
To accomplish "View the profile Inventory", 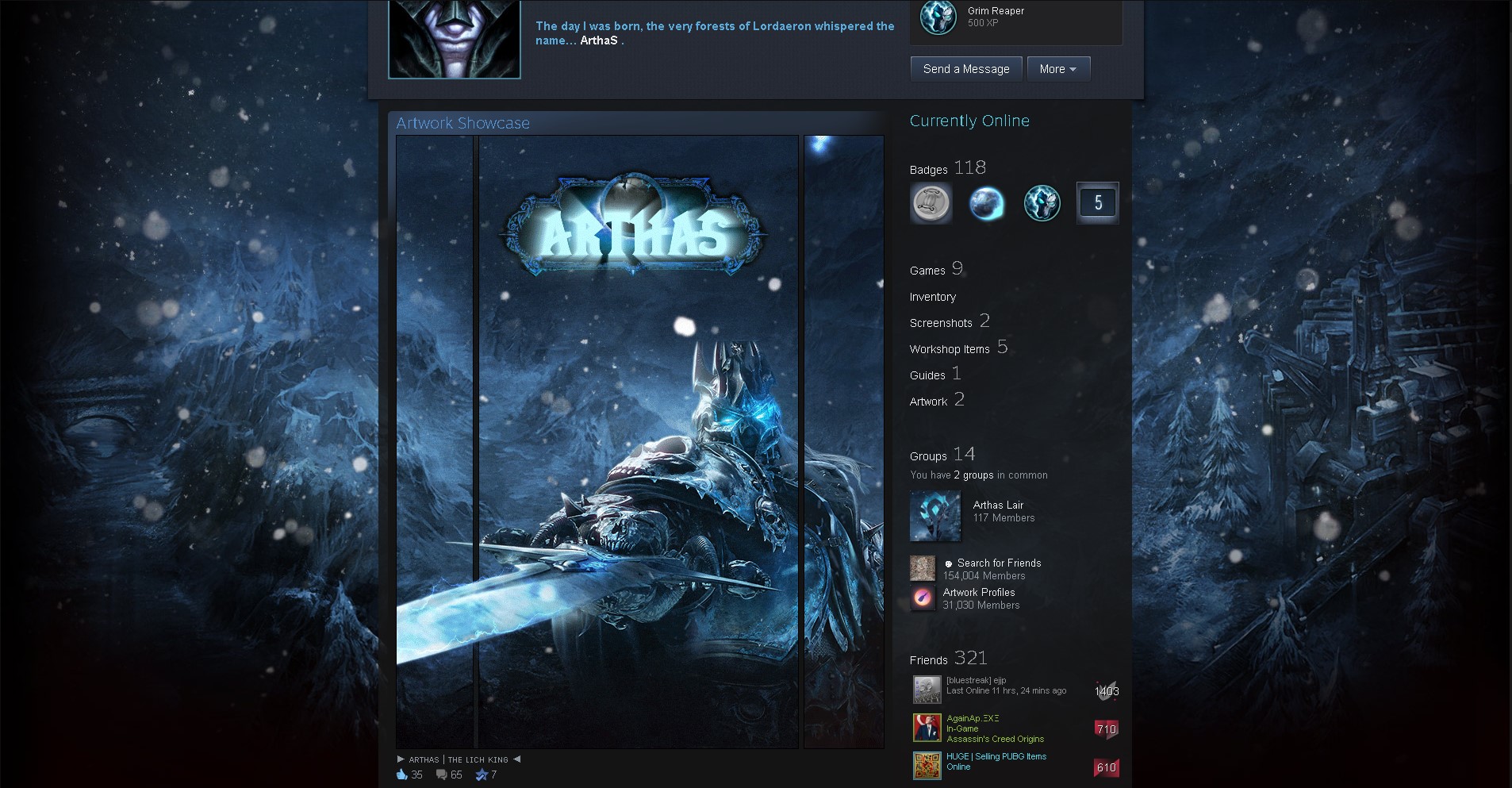I will click(x=933, y=297).
